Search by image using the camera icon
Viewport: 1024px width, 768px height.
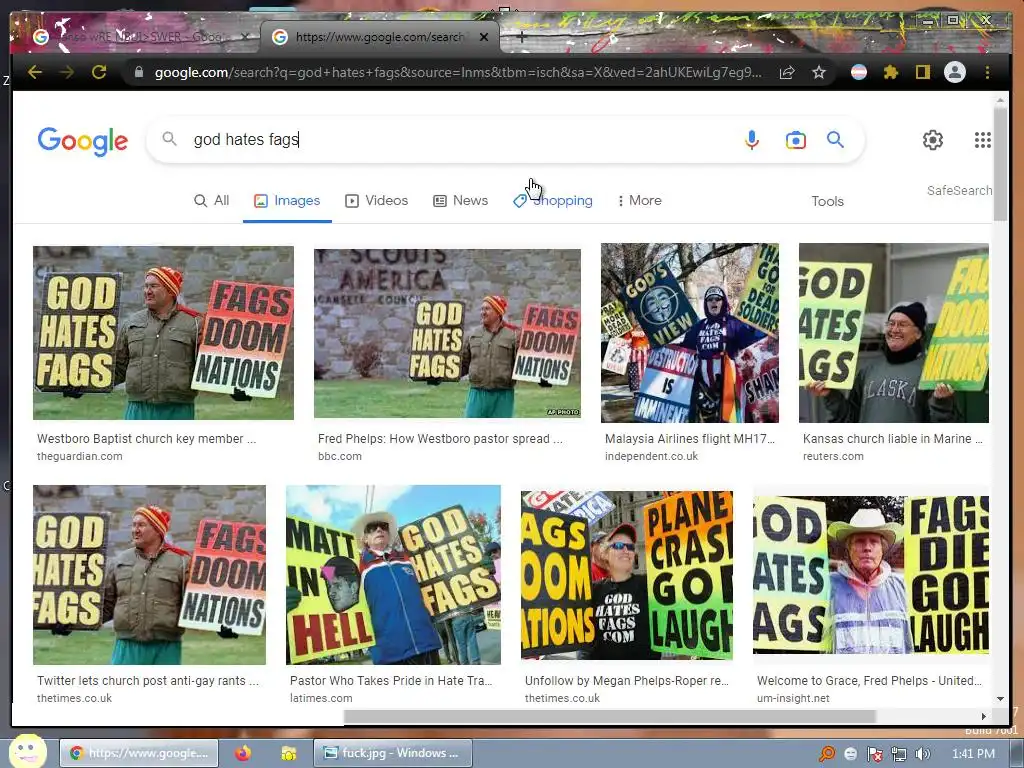click(x=795, y=140)
